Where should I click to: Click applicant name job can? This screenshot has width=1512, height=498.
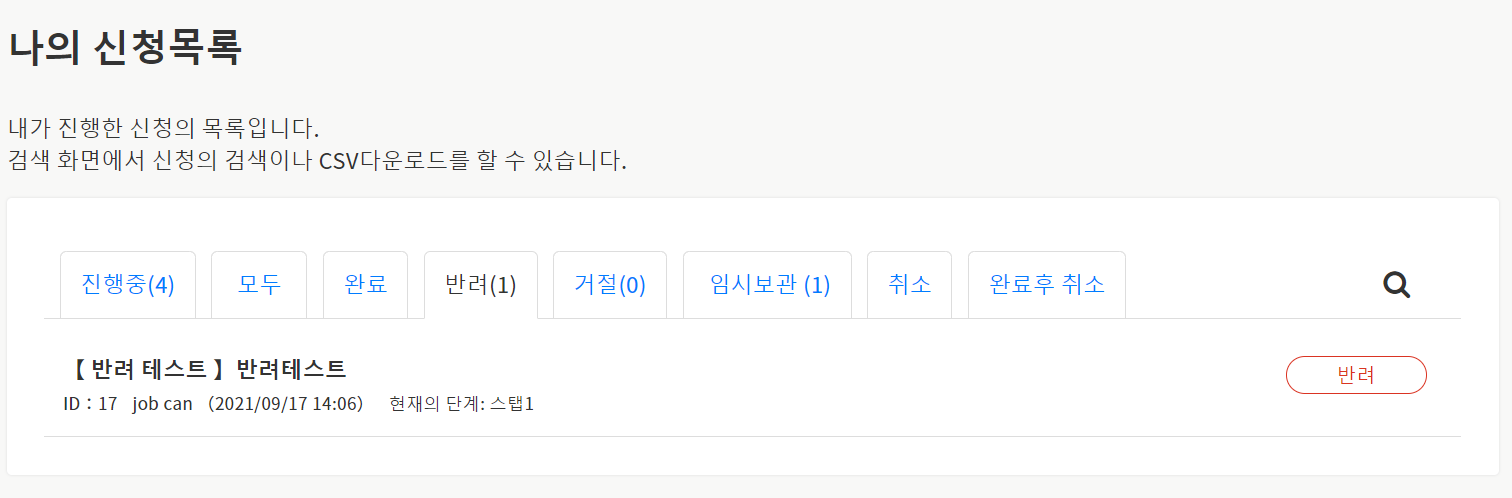pos(162,405)
